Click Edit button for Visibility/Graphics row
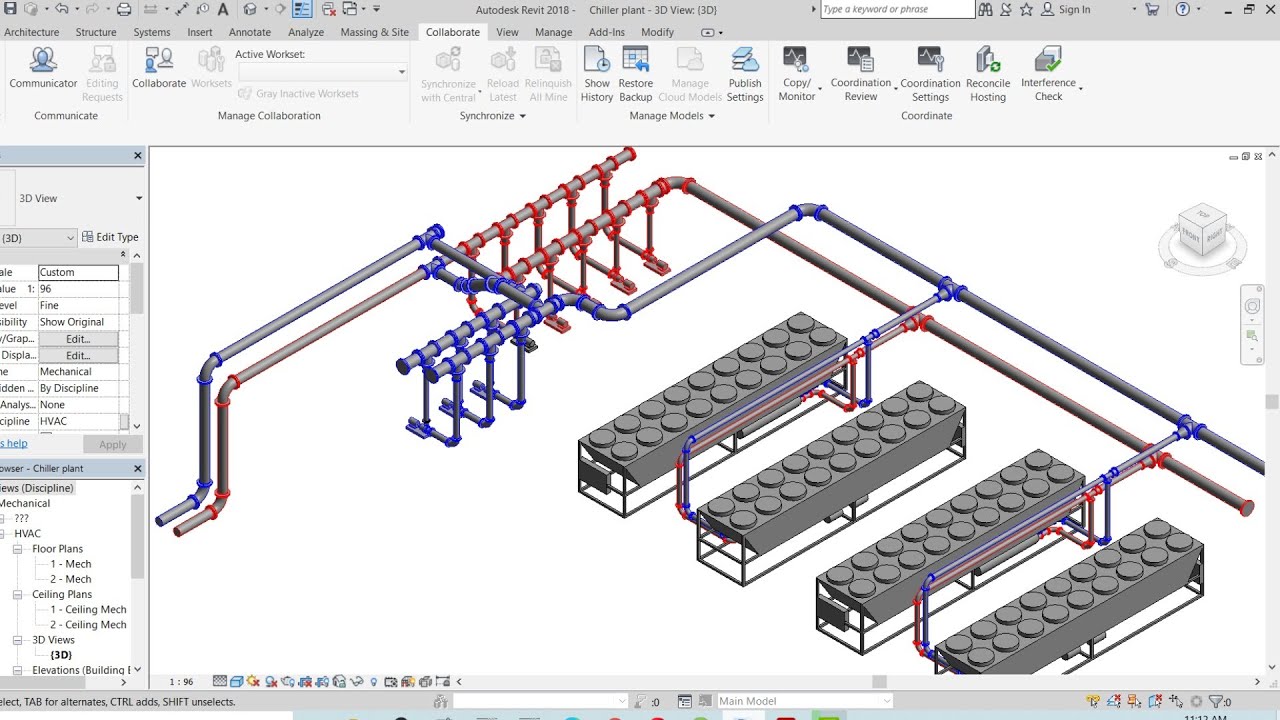This screenshot has width=1280, height=720. pyautogui.click(x=78, y=339)
